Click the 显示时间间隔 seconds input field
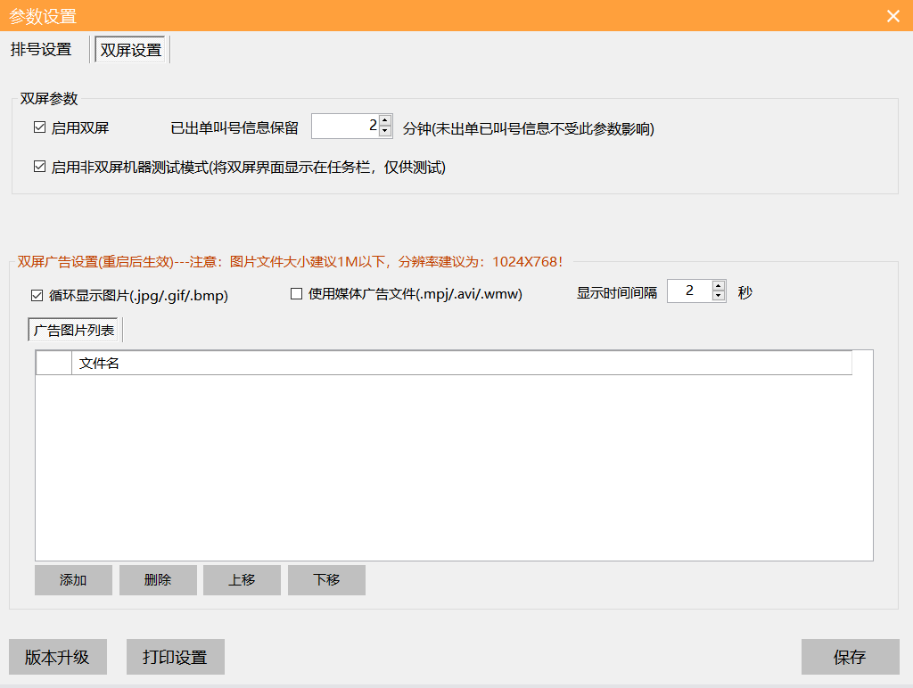This screenshot has height=688, width=913. click(x=688, y=291)
